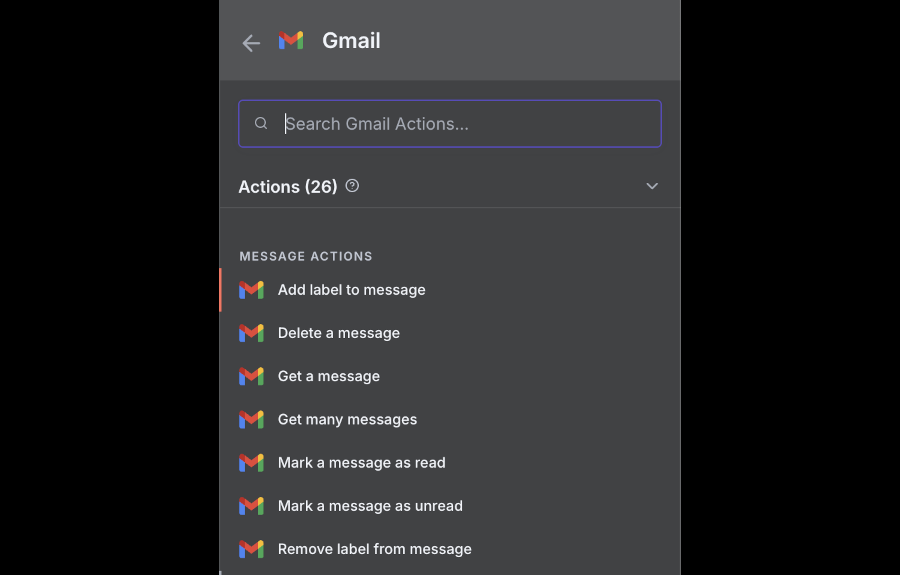Click Gmail icon beside Mark as unread
The width and height of the screenshot is (900, 575).
251,506
